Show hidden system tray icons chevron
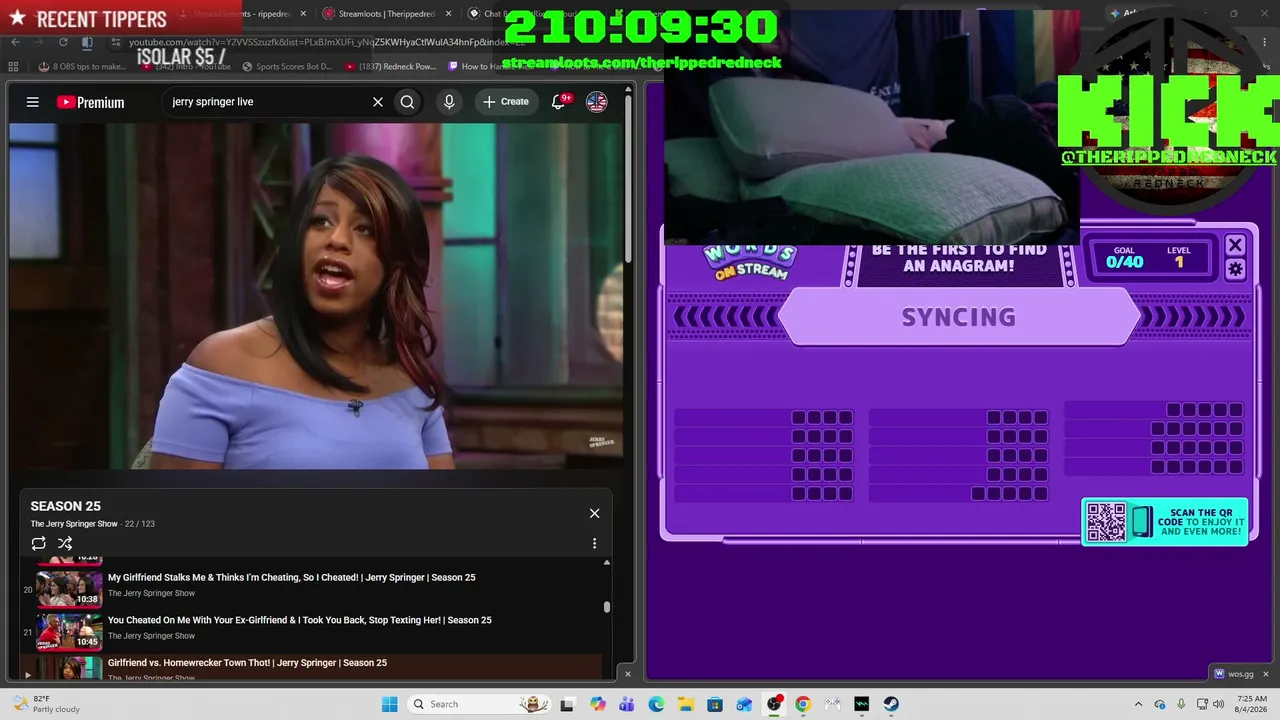This screenshot has height=720, width=1280. (x=1140, y=704)
